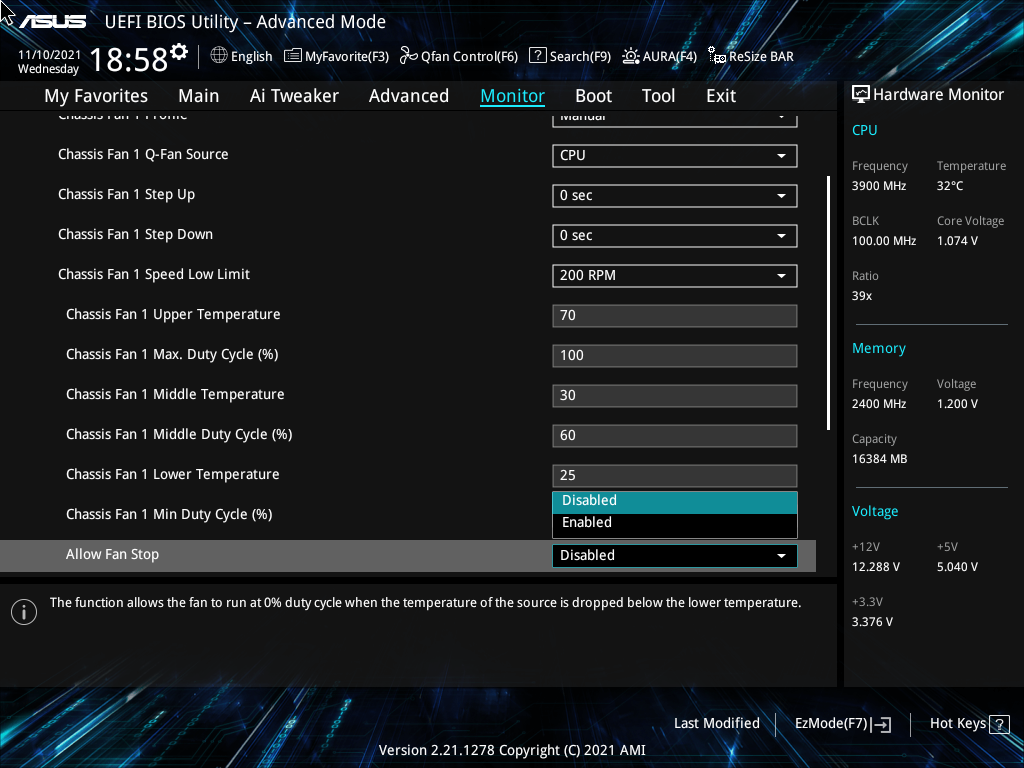
Task: Select Chassis Fan 1 Step Down label
Action: click(x=135, y=234)
